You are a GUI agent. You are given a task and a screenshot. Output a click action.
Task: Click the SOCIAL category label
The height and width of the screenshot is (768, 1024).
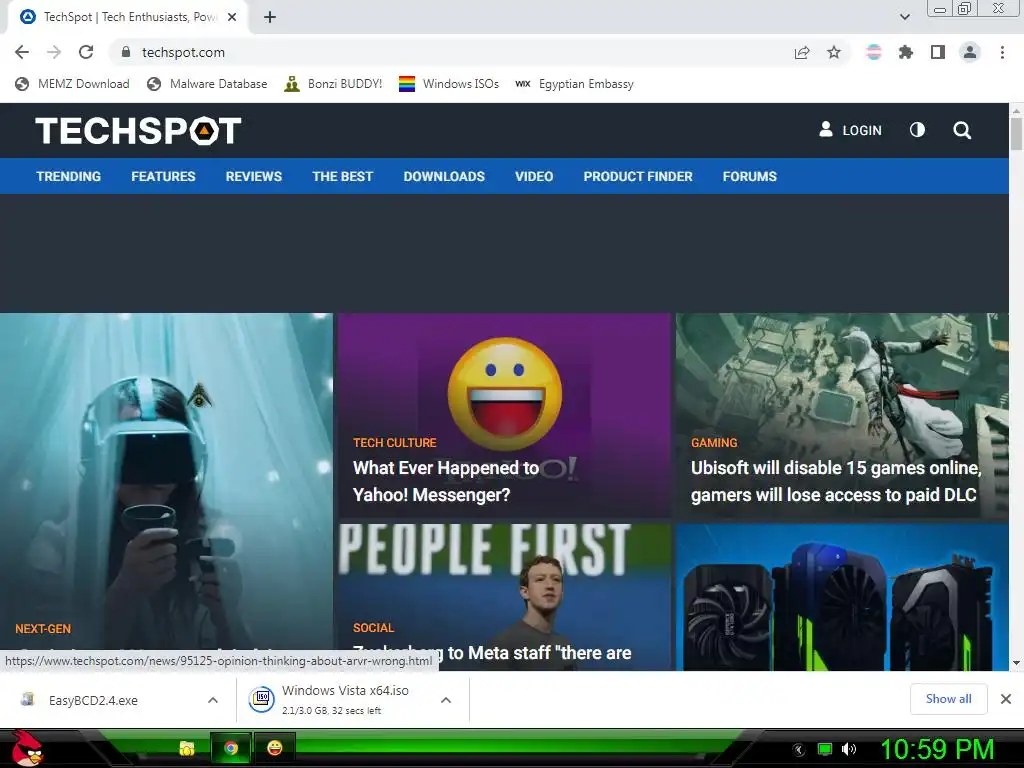point(374,628)
